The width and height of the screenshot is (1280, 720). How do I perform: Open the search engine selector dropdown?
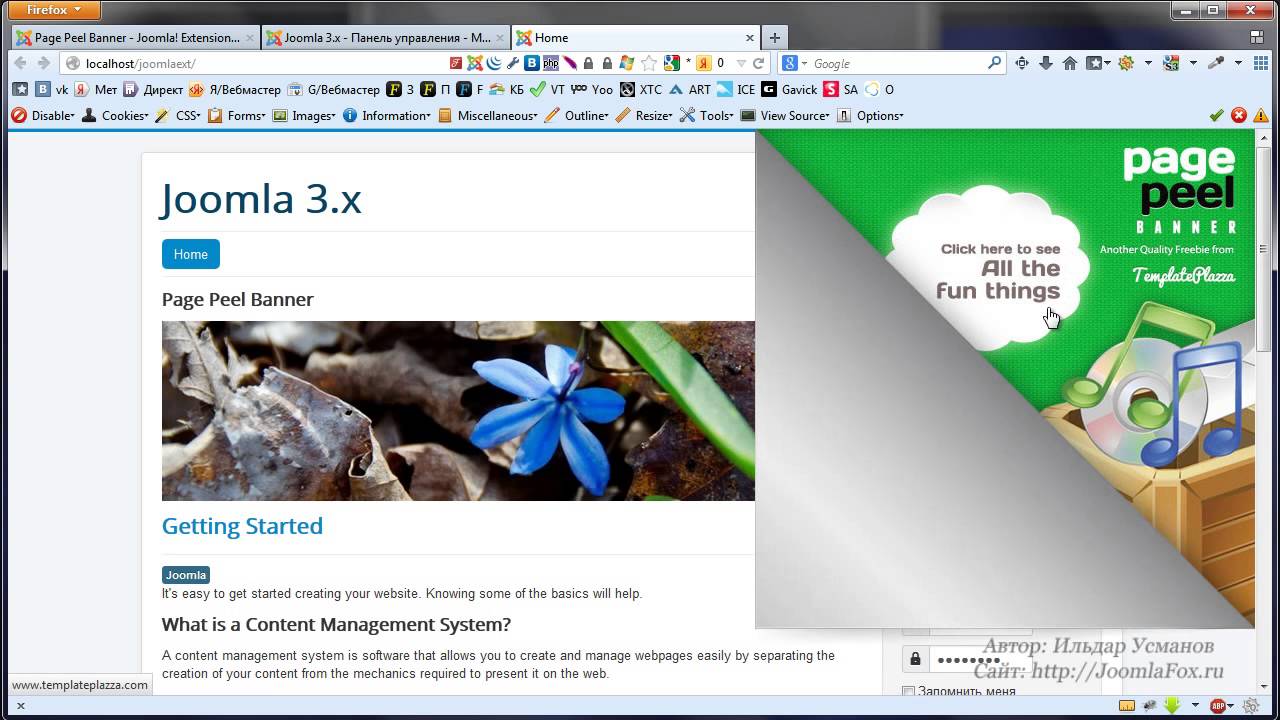pyautogui.click(x=795, y=63)
